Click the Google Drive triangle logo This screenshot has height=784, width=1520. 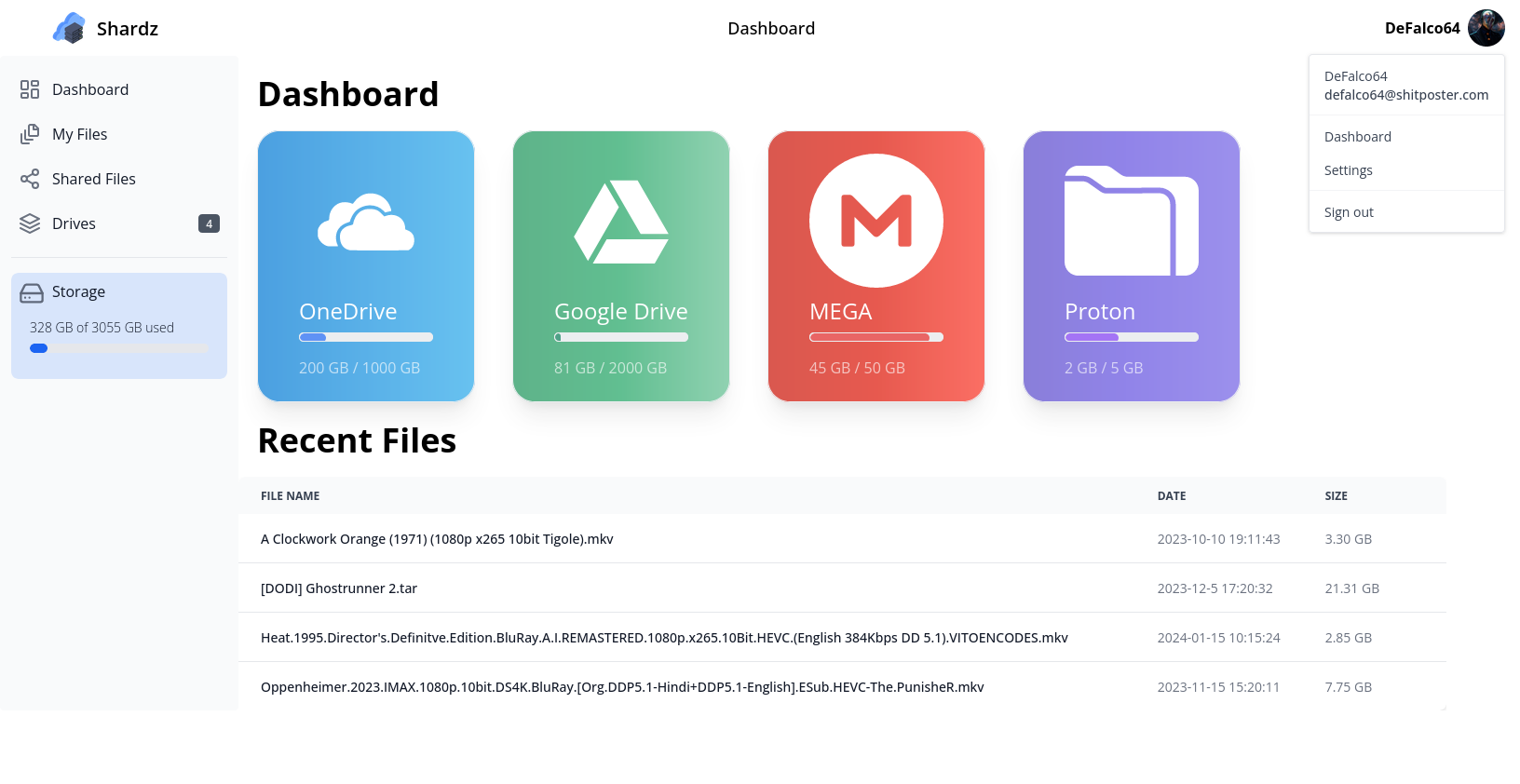[x=621, y=222]
